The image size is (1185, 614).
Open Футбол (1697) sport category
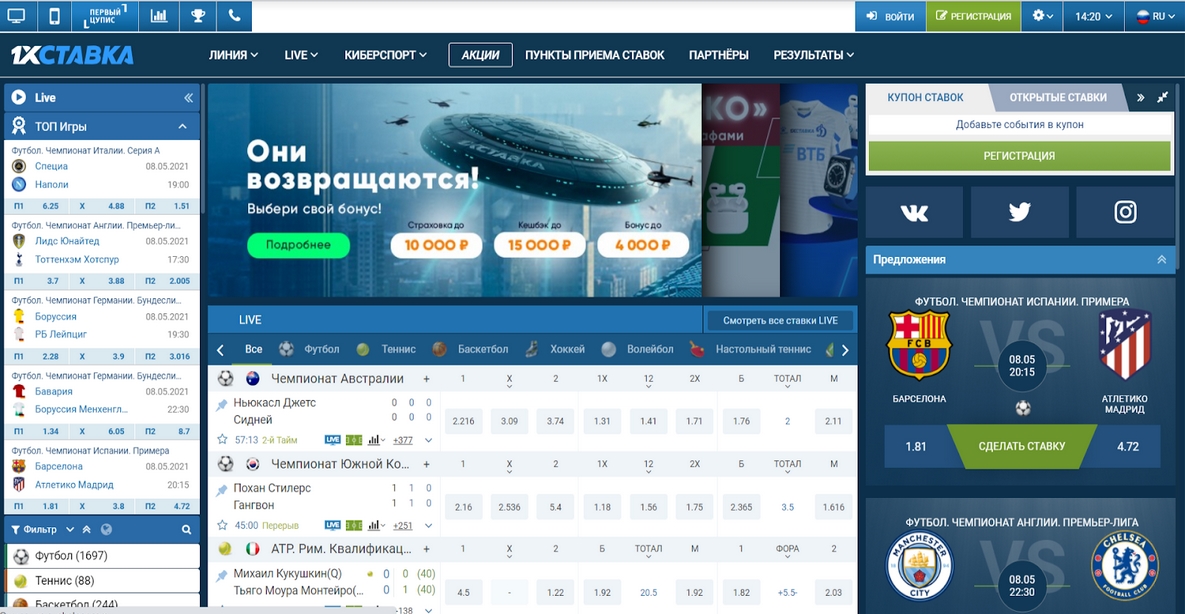tap(102, 556)
